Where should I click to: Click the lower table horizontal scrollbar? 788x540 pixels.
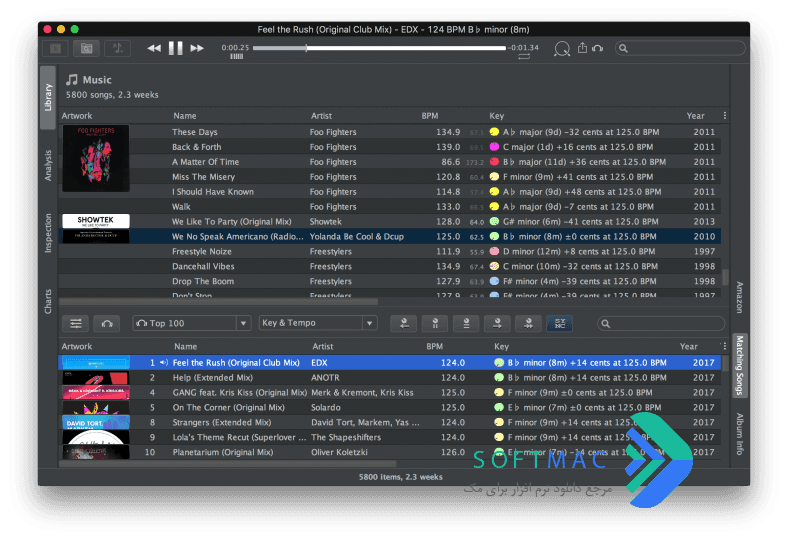[227, 464]
